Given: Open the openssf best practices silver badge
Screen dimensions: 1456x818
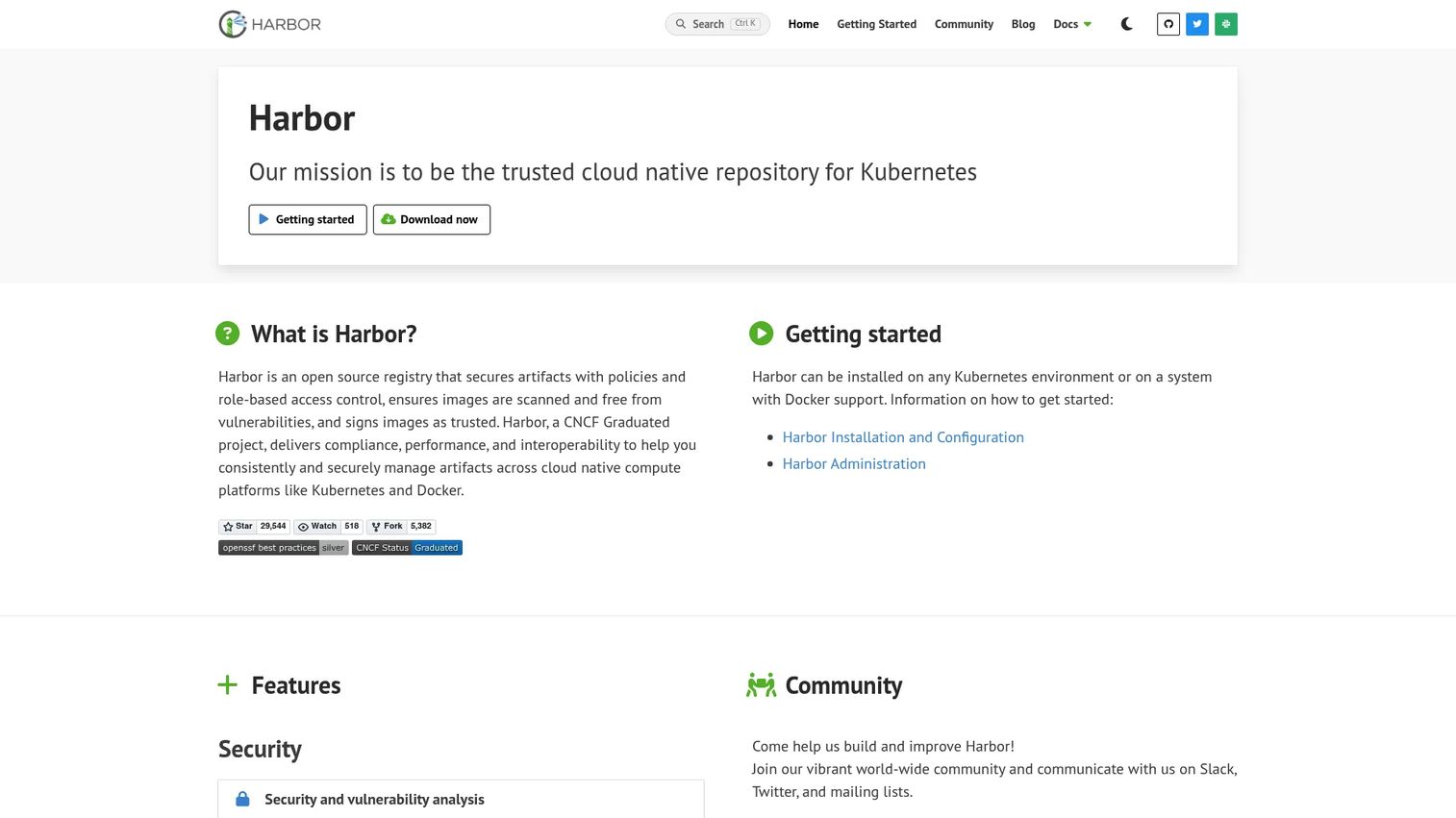Looking at the screenshot, I should point(284,548).
